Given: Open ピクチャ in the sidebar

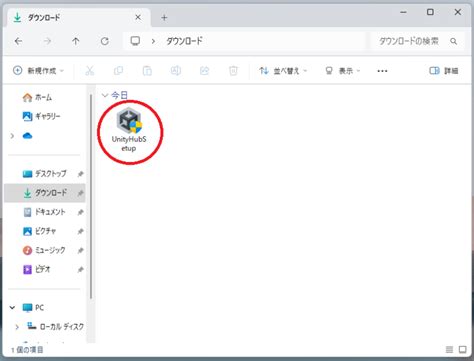Looking at the screenshot, I should coord(39,231).
